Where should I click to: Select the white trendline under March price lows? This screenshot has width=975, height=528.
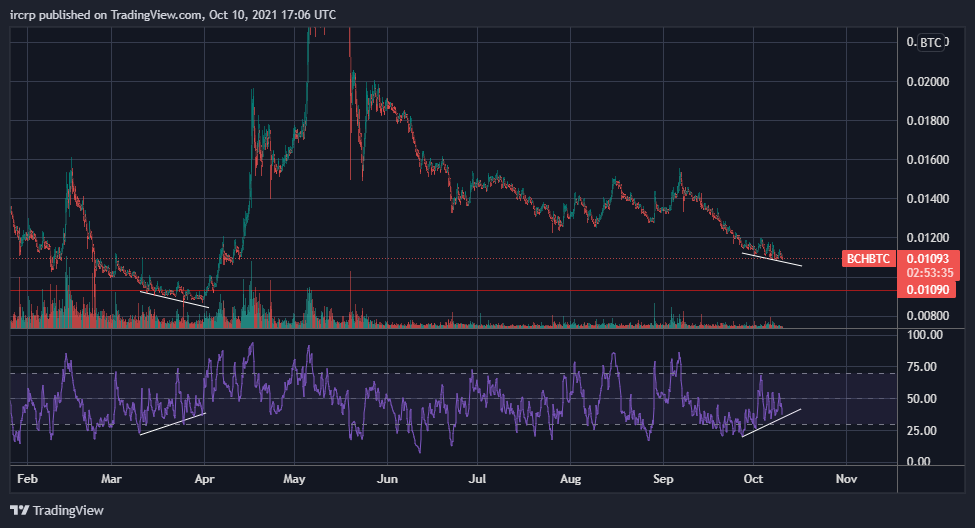tap(174, 299)
